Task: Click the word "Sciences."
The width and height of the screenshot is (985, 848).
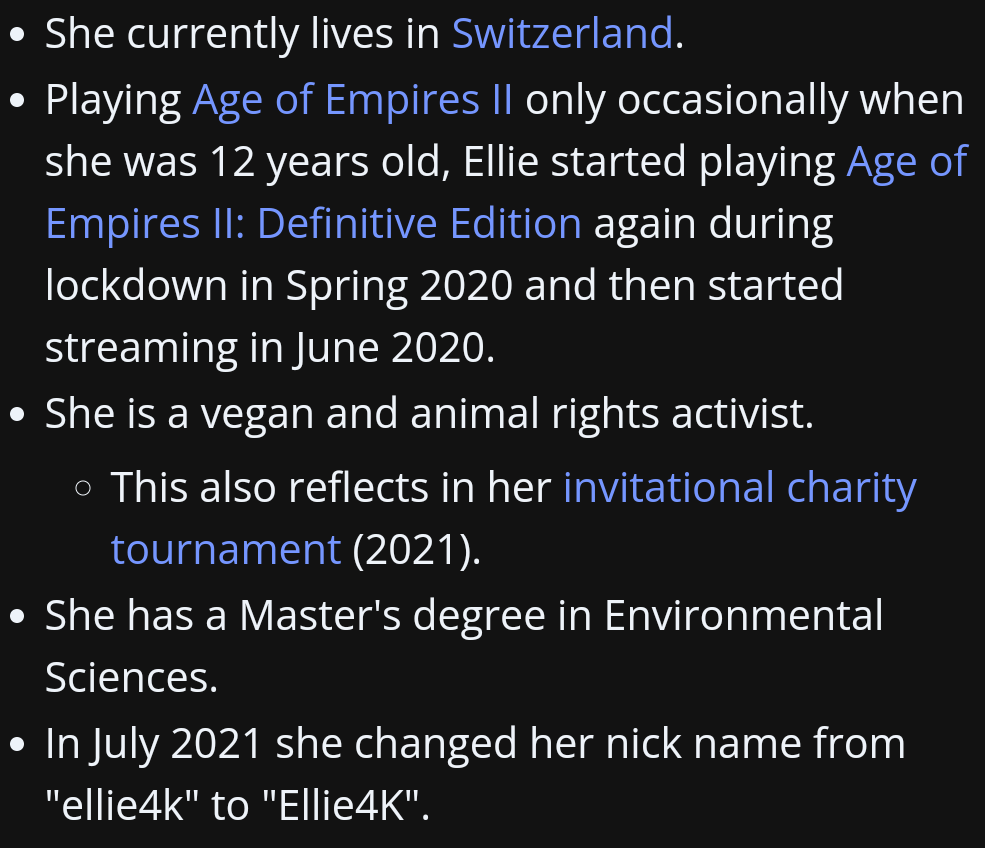Action: coord(132,677)
